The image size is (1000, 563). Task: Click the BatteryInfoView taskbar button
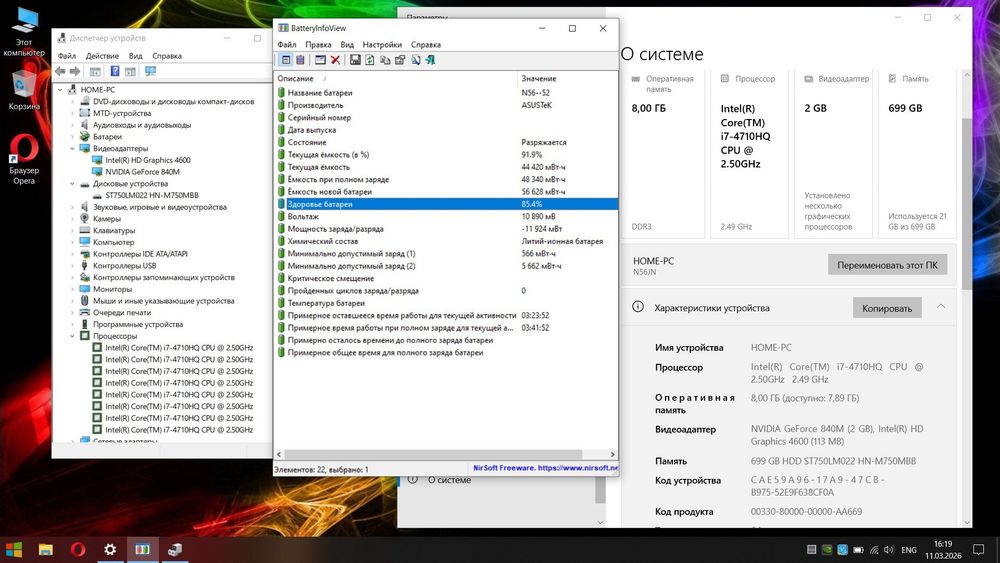[142, 549]
